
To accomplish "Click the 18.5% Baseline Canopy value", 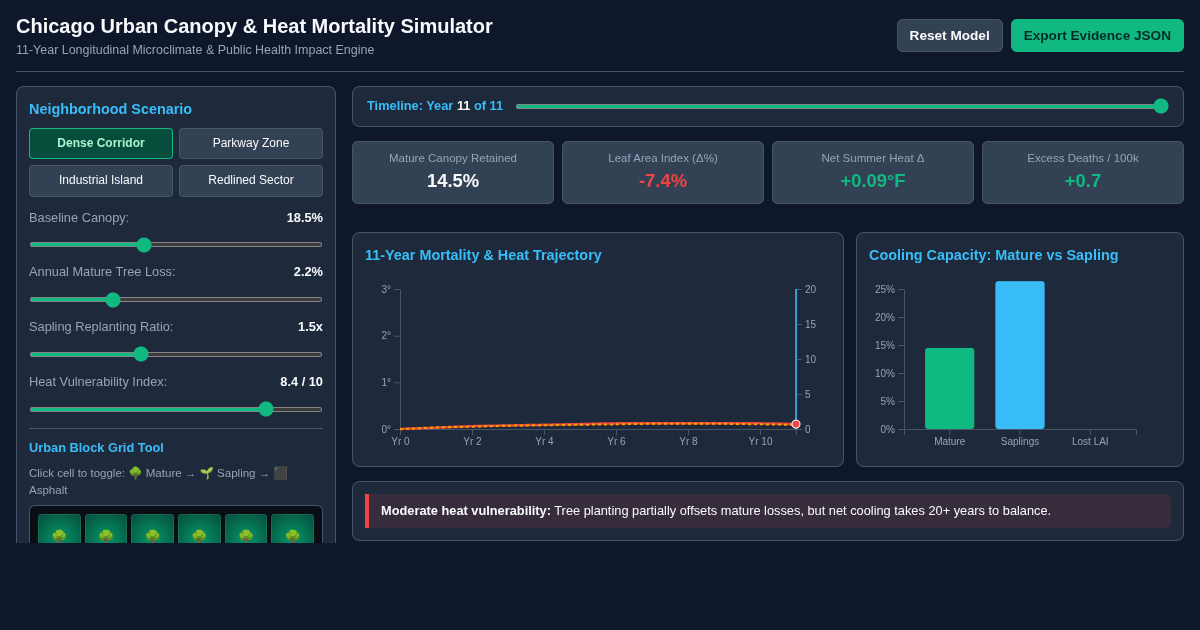I will 305,217.
